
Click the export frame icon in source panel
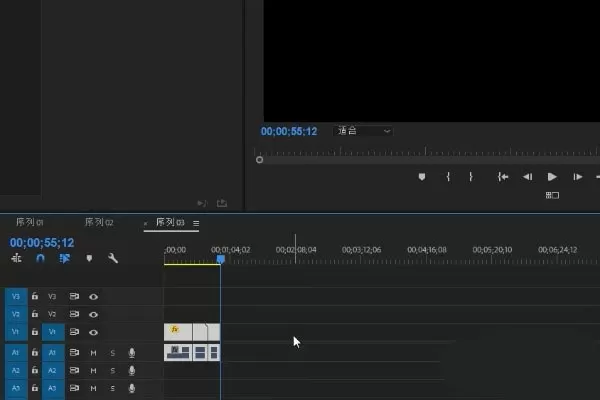click(x=222, y=203)
